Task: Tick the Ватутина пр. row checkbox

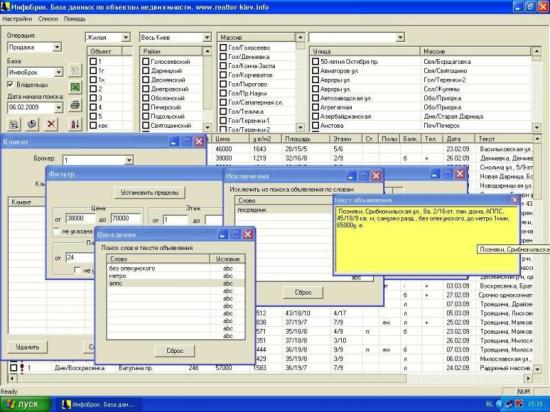Action: (13, 368)
